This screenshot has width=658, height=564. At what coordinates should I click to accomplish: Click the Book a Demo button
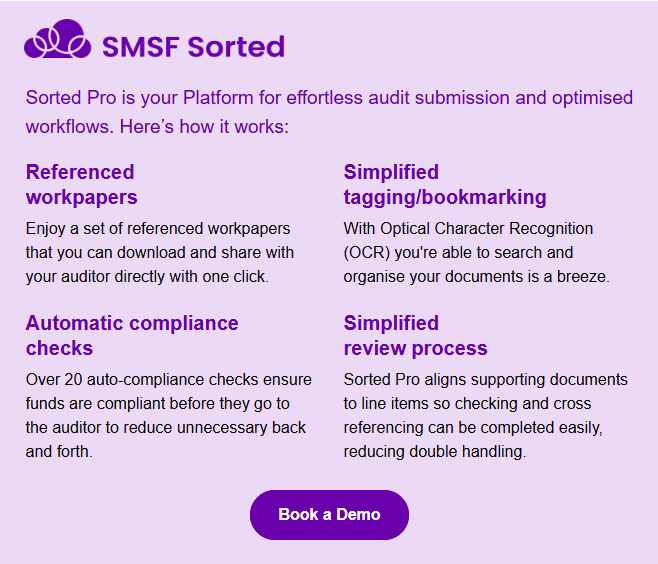329,514
